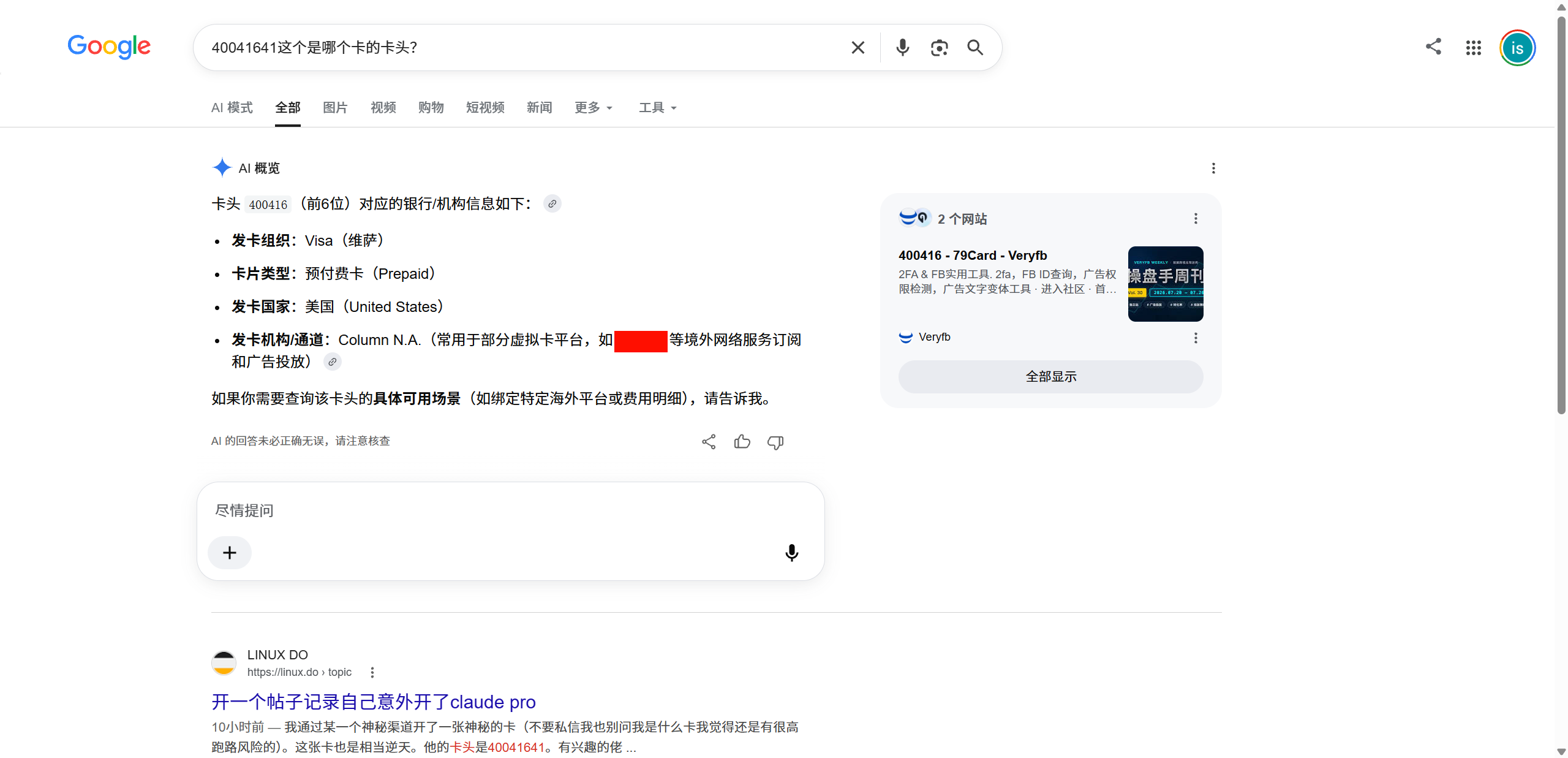Click the vertical page scrollbar thumb
Image resolution: width=1568 pixels, height=758 pixels.
(x=1561, y=214)
